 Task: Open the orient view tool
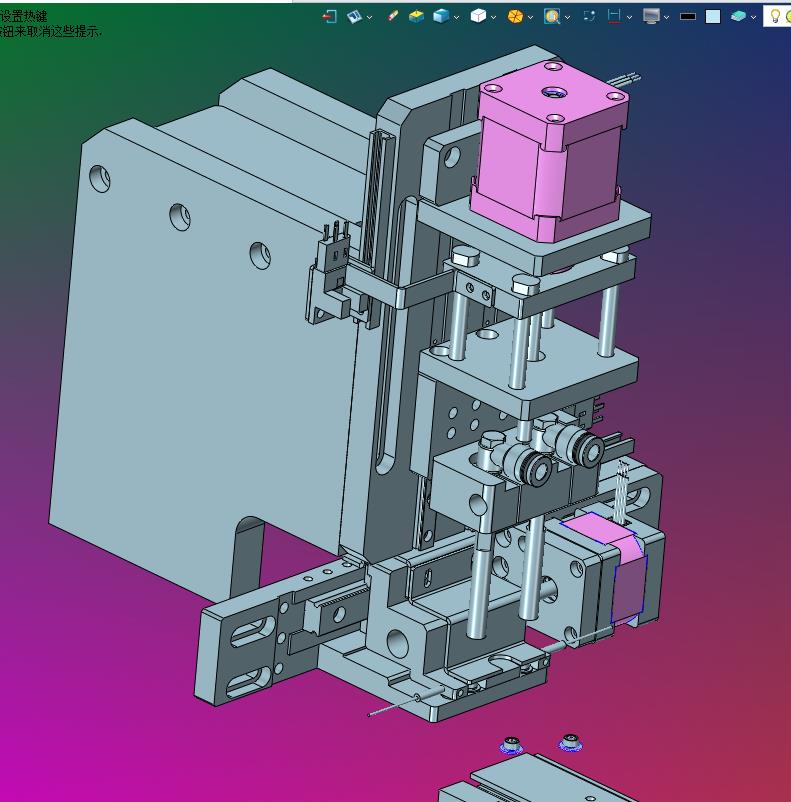point(354,17)
